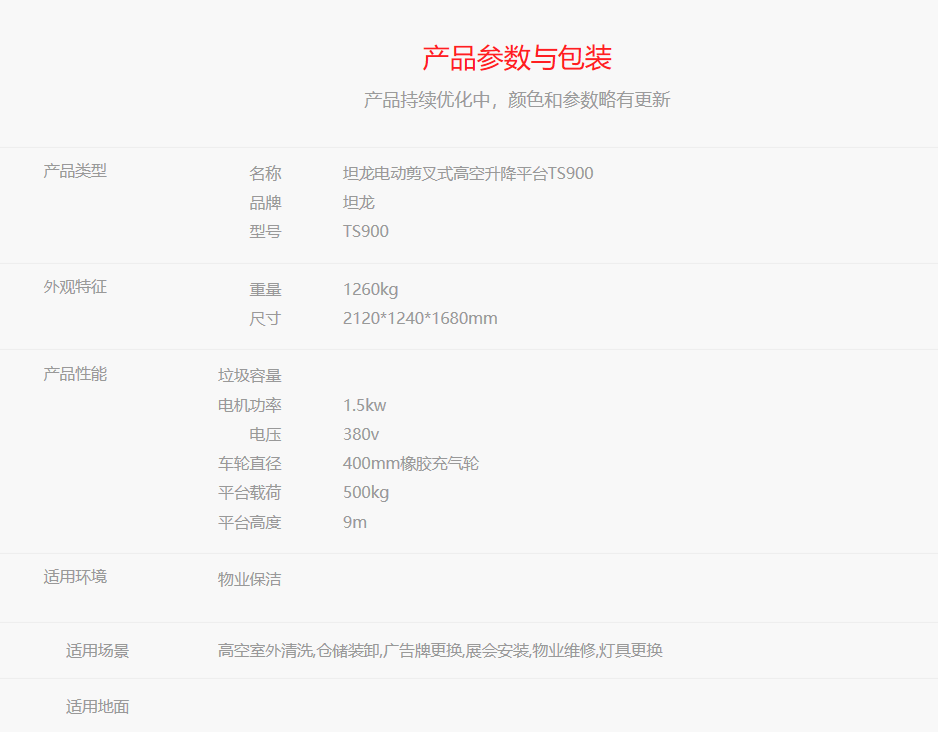Viewport: 938px width, 732px height.
Task: Select the environment value 物业保洁
Action: pyautogui.click(x=249, y=579)
